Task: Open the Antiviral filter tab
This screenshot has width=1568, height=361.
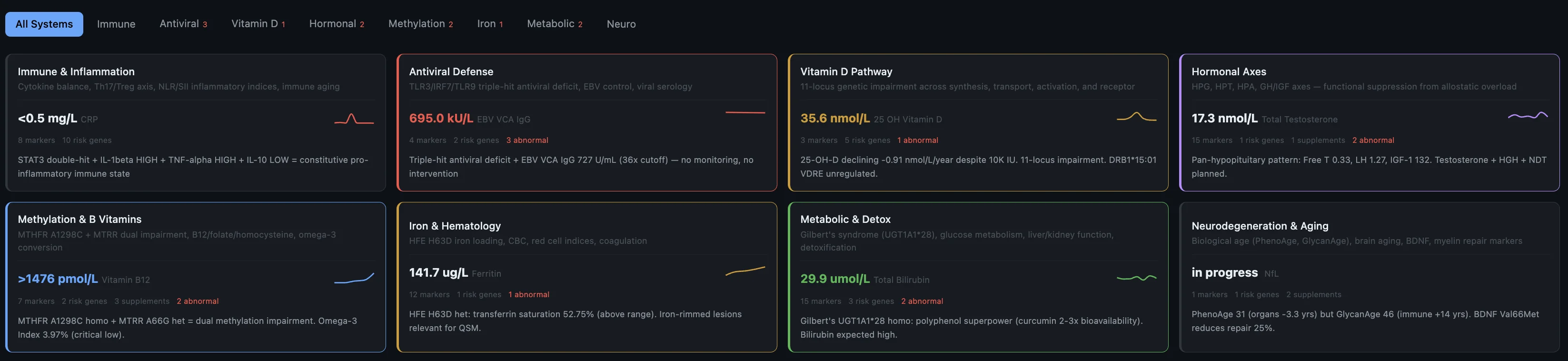Action: [183, 24]
